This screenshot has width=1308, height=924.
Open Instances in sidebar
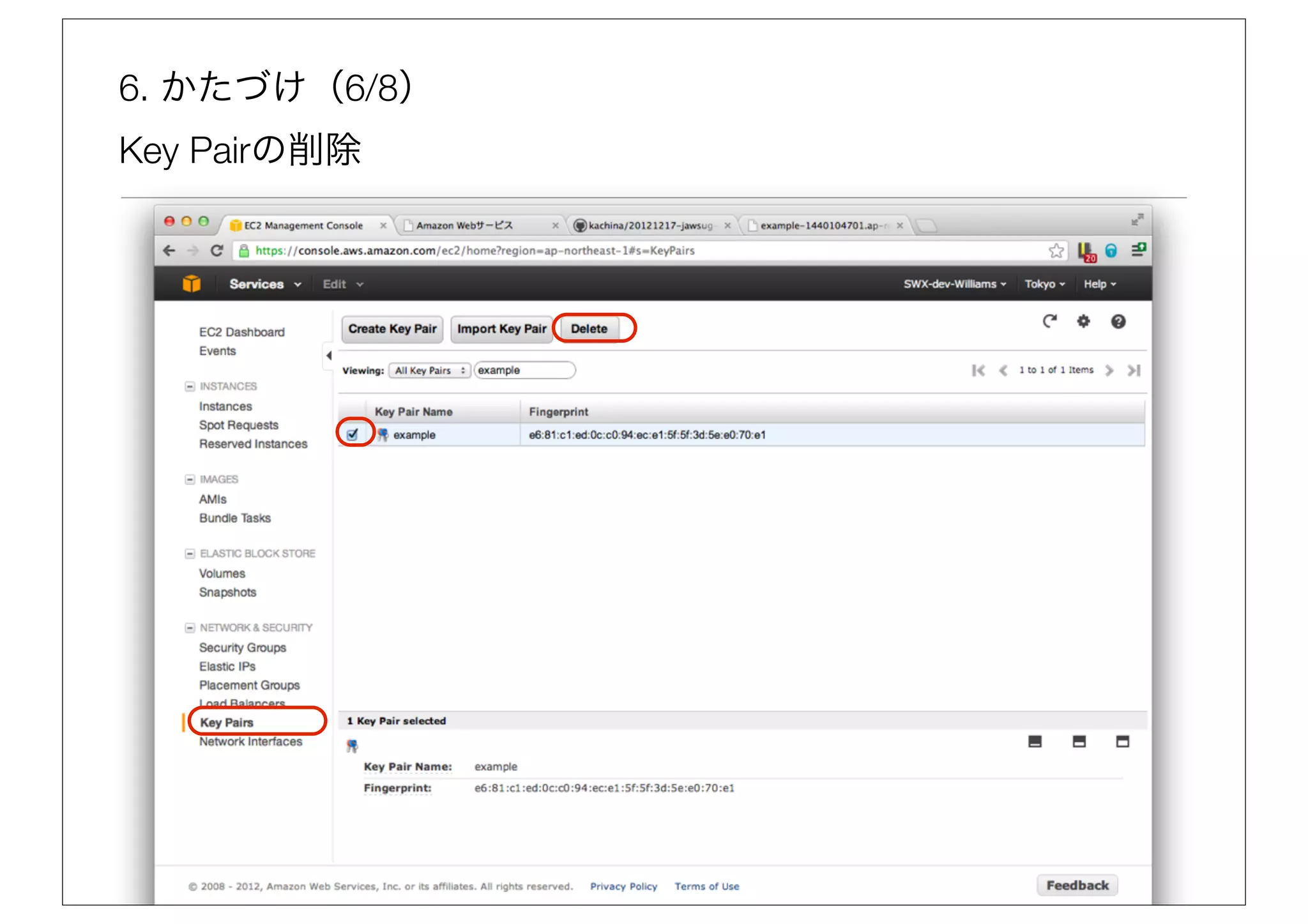point(225,406)
